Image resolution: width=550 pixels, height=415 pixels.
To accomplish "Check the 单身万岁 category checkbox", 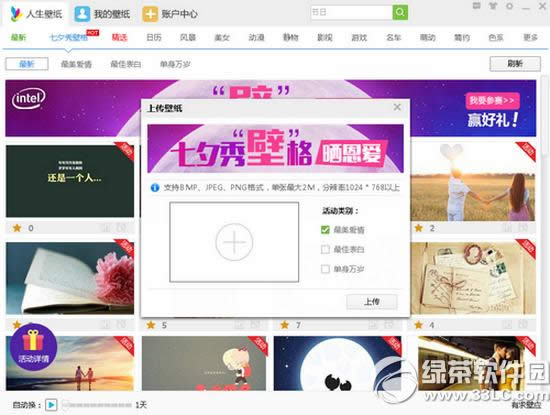I will 325,269.
